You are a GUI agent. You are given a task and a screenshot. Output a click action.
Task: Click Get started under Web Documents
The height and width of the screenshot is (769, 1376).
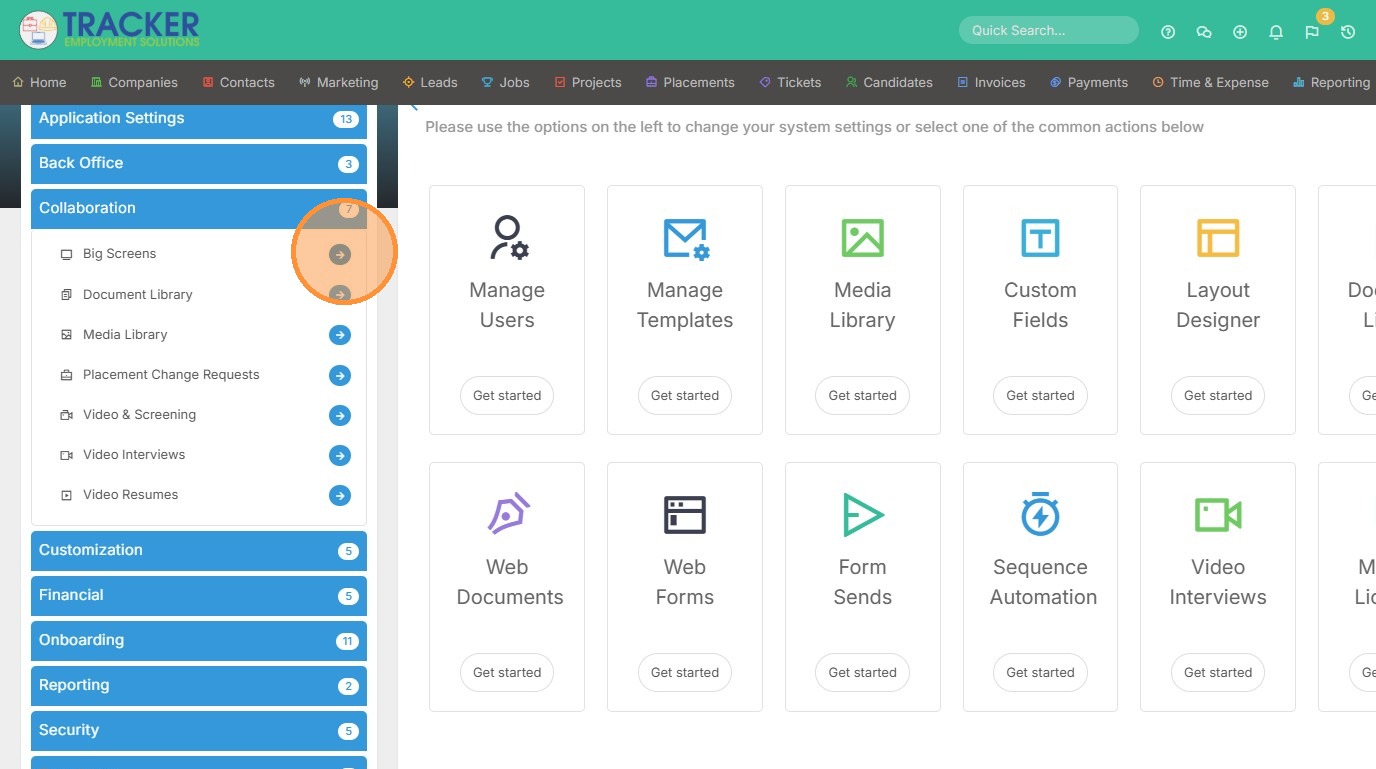[507, 673]
